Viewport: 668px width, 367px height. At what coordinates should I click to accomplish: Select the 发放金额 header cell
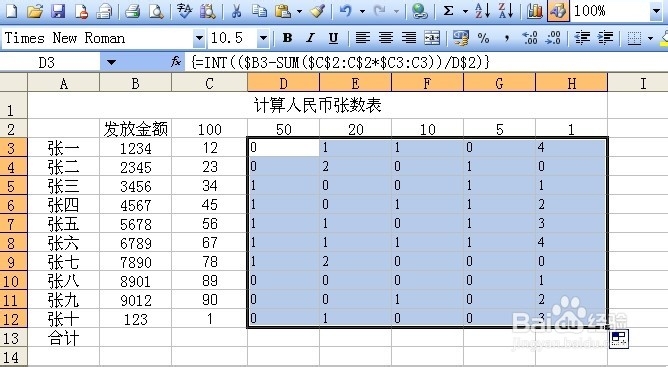tap(135, 129)
